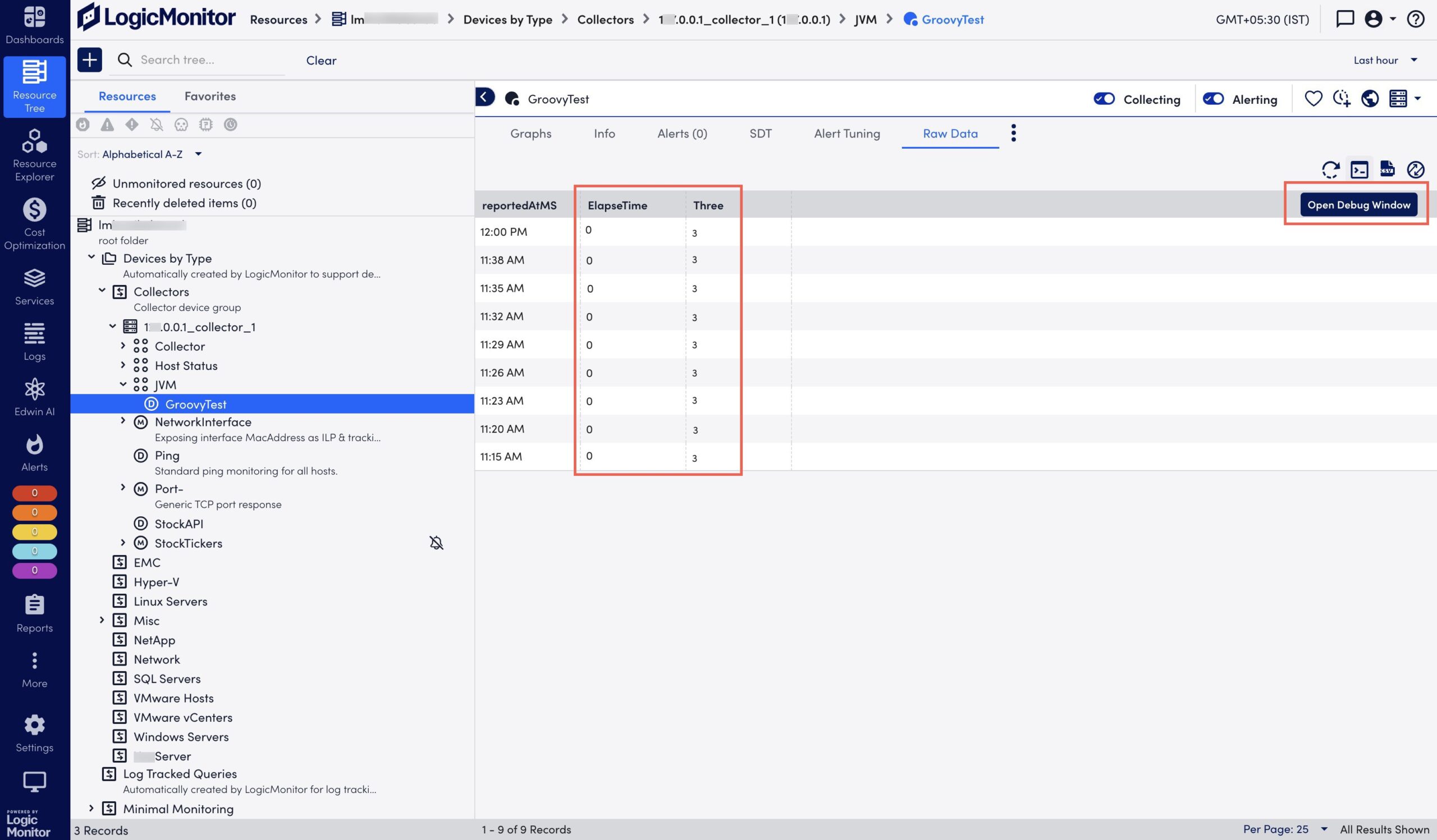This screenshot has height=840, width=1437.
Task: Toggle the mute bell next to StockTickers
Action: (436, 543)
